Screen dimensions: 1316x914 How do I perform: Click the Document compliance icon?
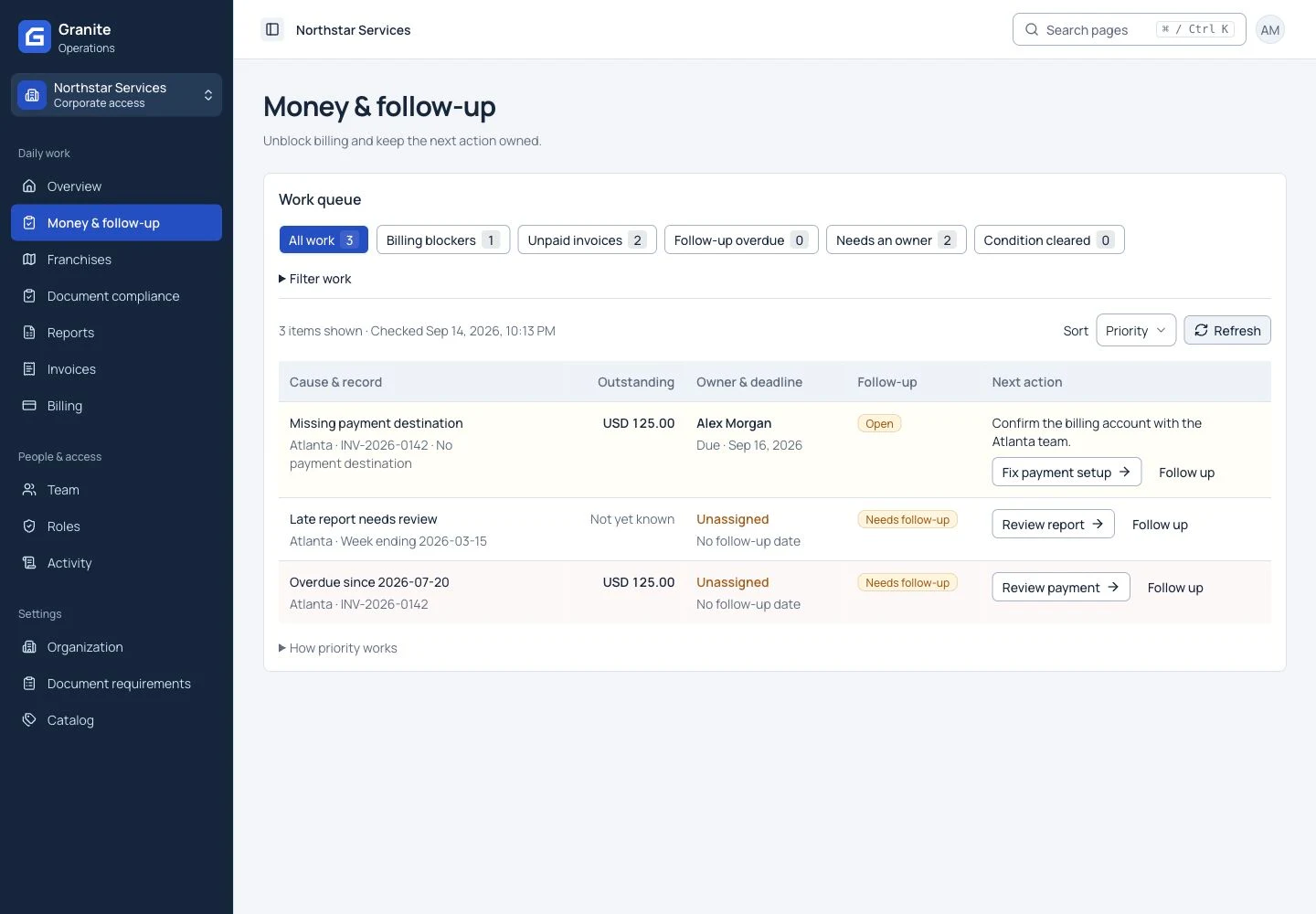pos(29,296)
